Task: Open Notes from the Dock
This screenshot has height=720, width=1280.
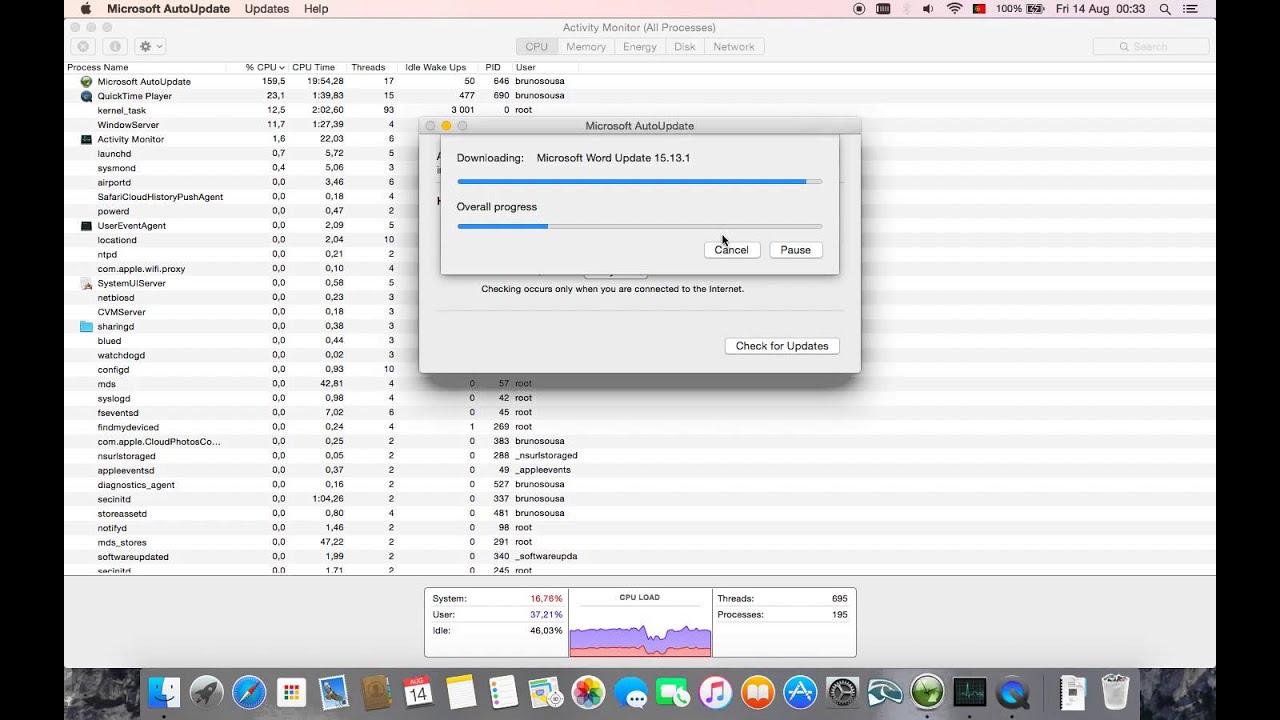Action: click(x=460, y=692)
